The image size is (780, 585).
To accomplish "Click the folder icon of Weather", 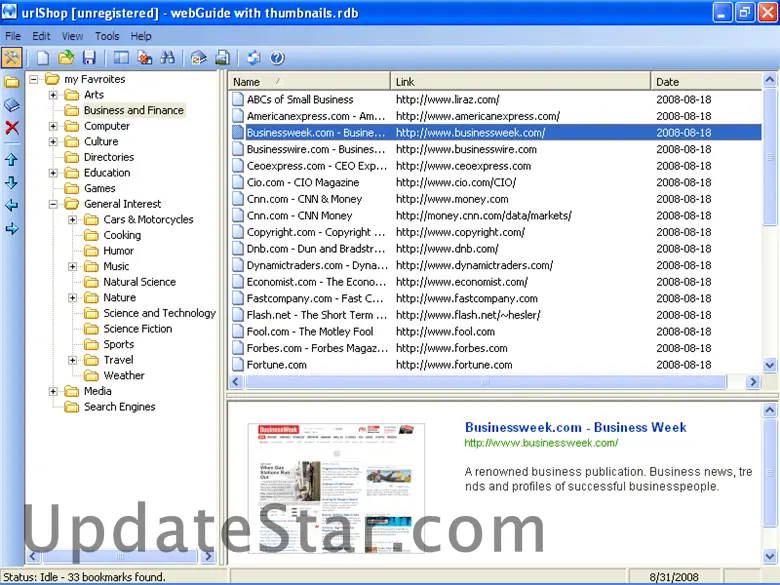I will point(91,376).
